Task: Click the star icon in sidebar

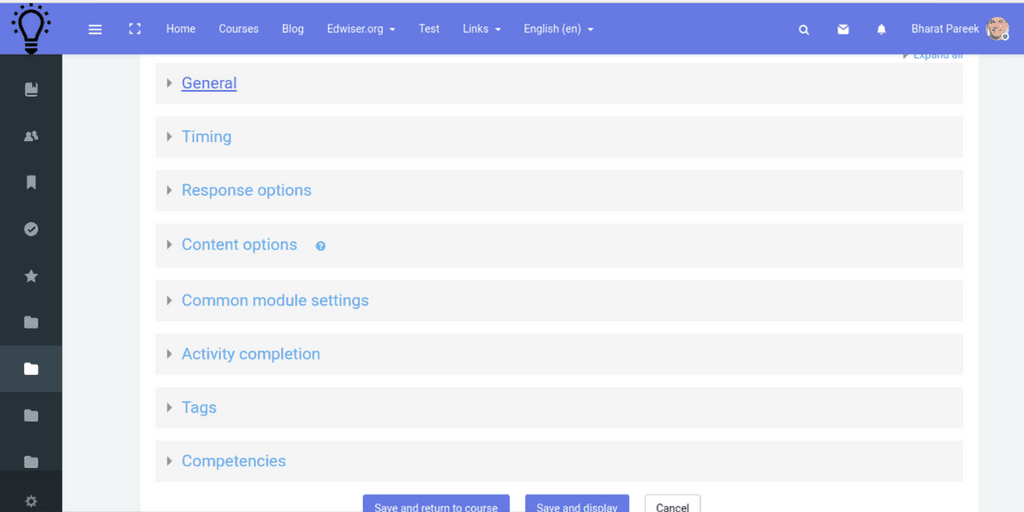Action: (31, 276)
